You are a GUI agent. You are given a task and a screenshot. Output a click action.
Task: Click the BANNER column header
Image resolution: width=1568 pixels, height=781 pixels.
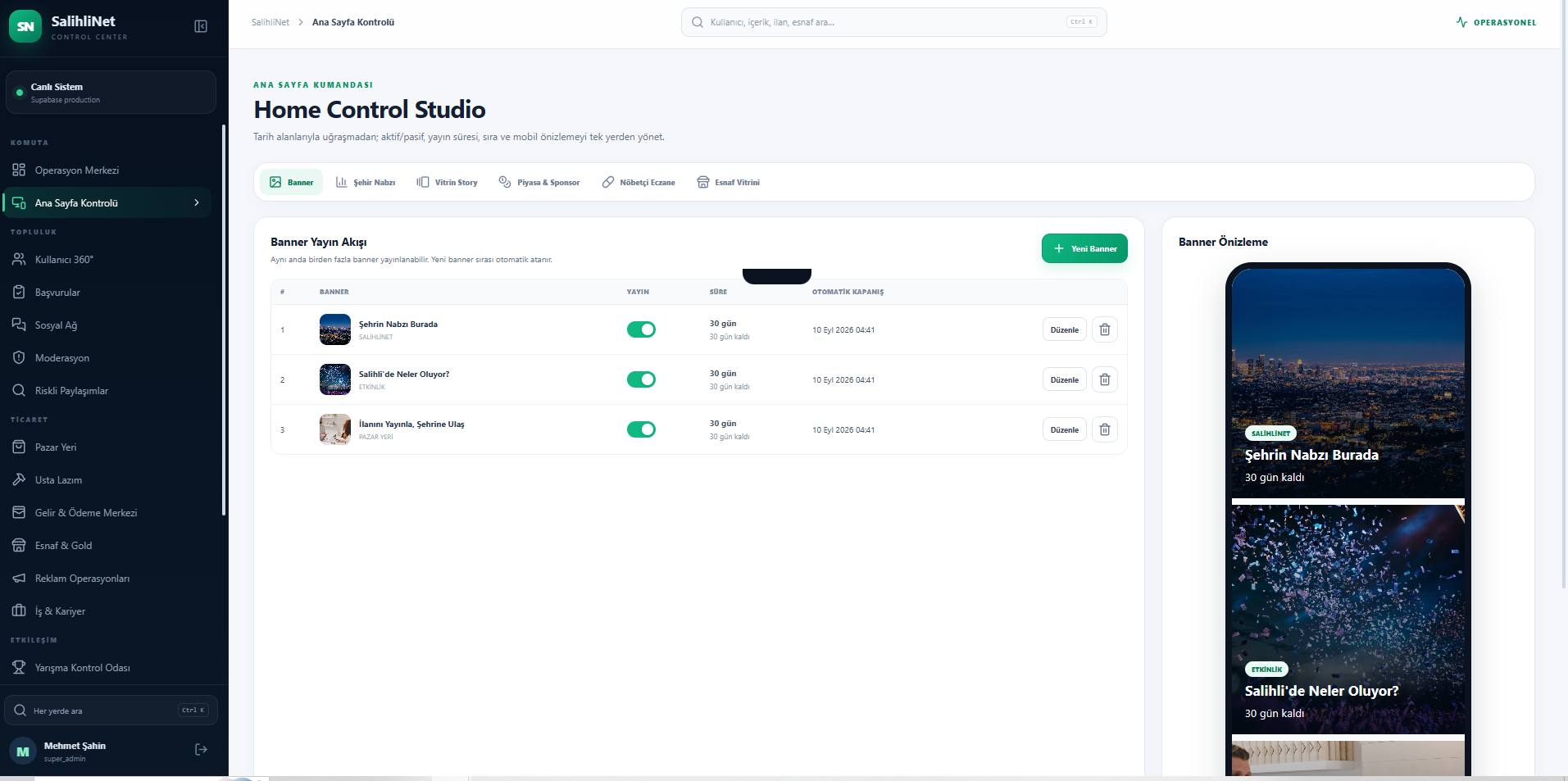(334, 292)
